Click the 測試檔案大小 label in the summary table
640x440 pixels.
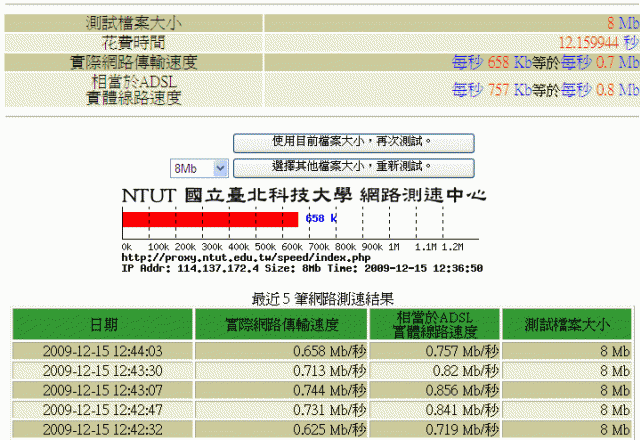click(134, 23)
